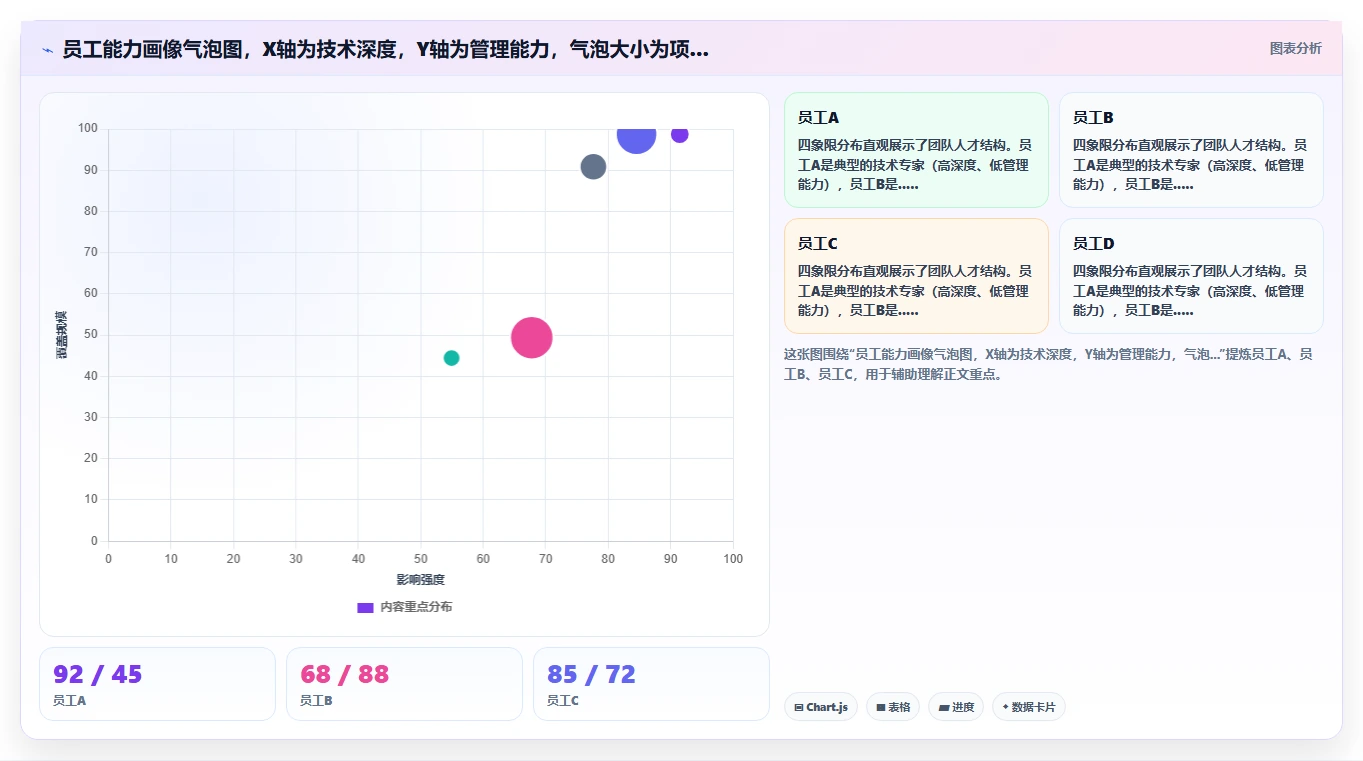Click the 进度 tag
Image resolution: width=1363 pixels, height=761 pixels.
[956, 707]
